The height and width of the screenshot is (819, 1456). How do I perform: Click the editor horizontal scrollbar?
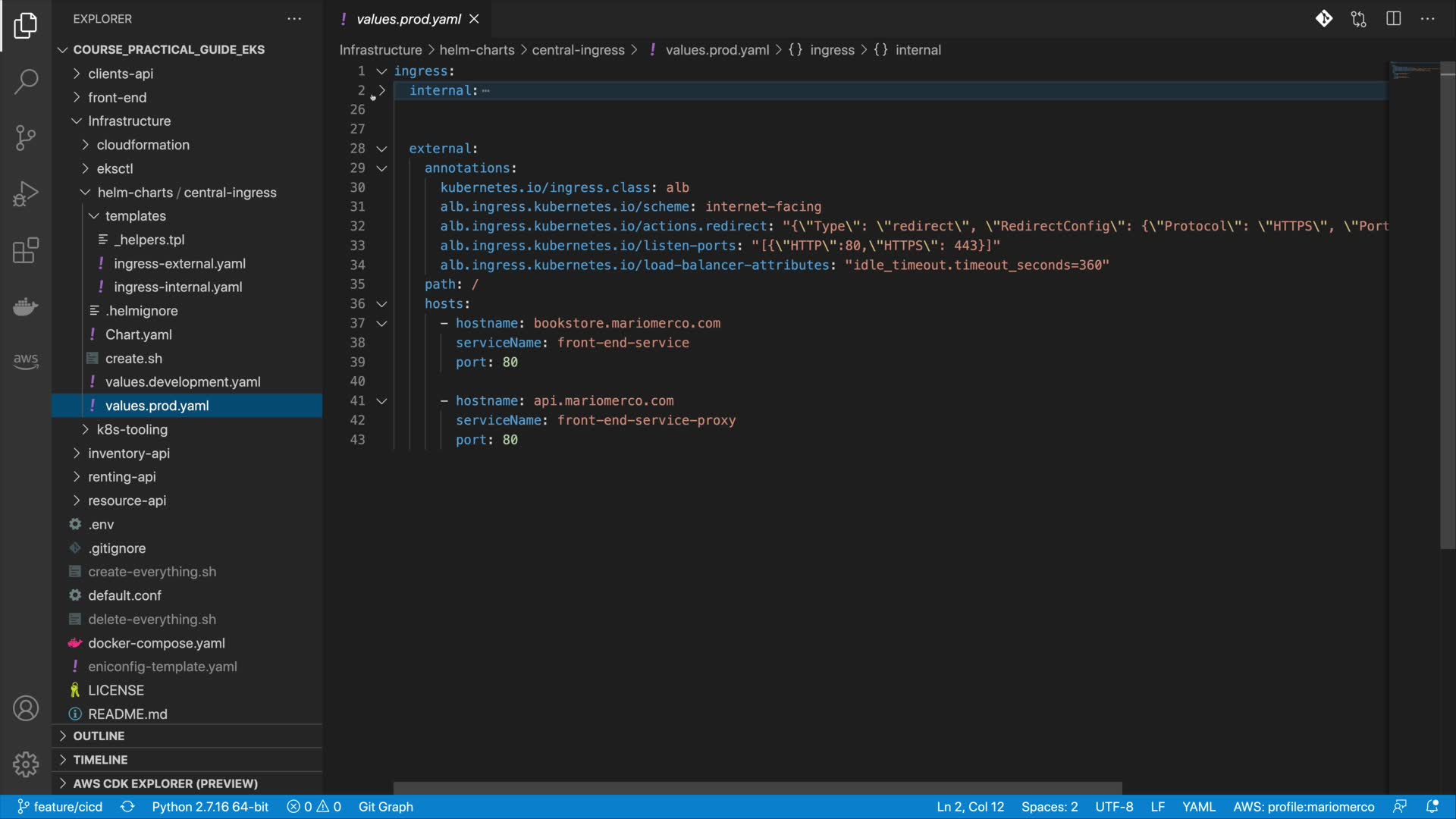click(x=757, y=788)
